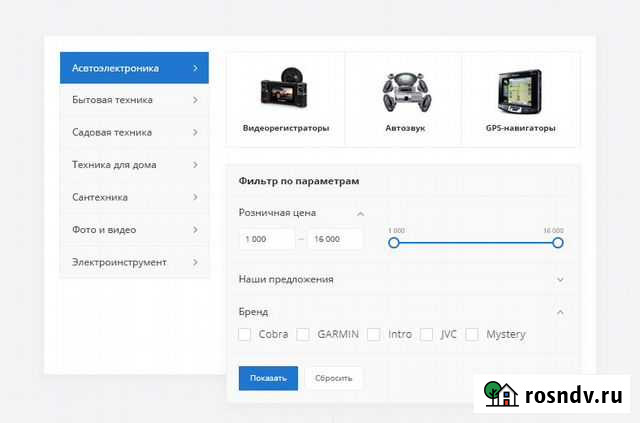The width and height of the screenshot is (640, 423).
Task: Click the left price slider handle
Action: (x=393, y=242)
